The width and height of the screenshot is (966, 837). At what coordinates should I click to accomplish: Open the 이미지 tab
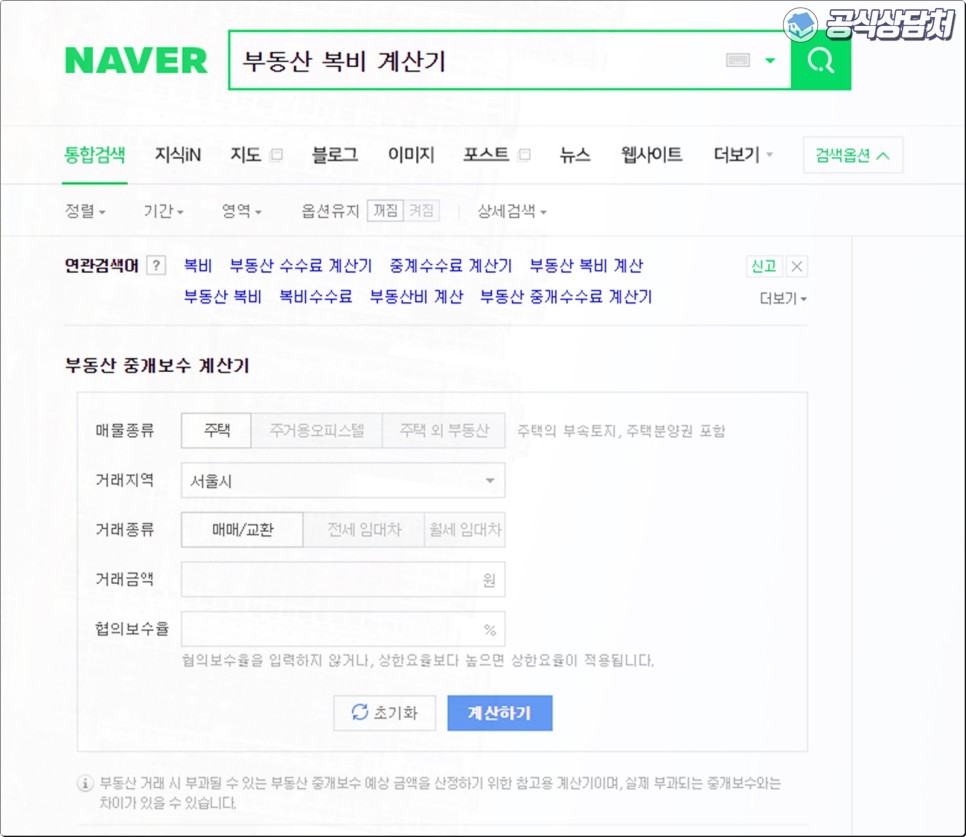coord(411,155)
